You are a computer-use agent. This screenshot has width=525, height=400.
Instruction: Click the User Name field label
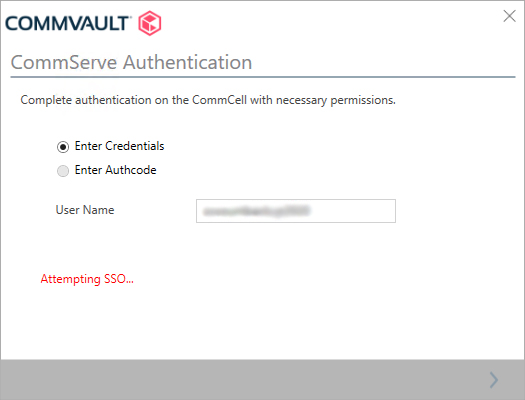pos(85,210)
